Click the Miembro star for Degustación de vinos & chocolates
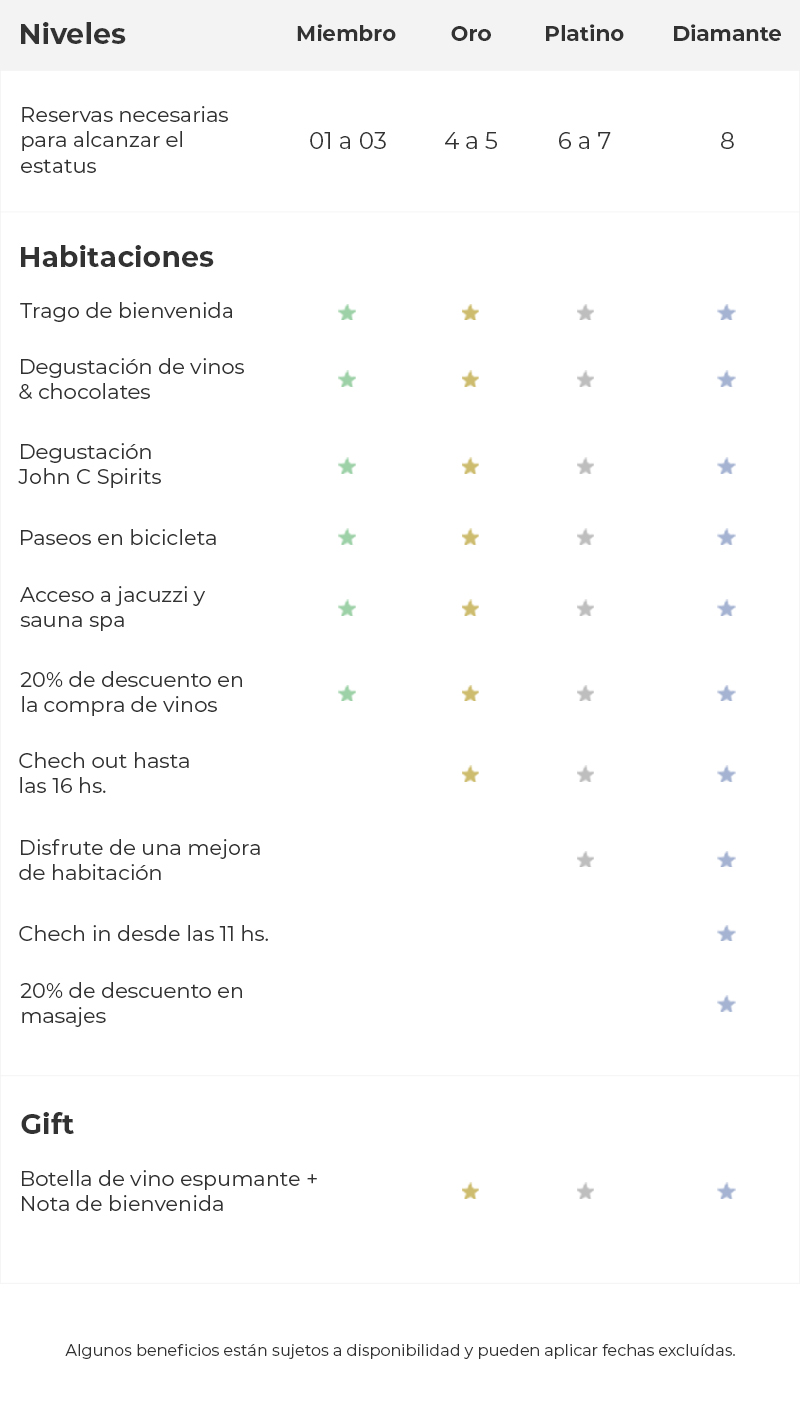 pyautogui.click(x=347, y=380)
